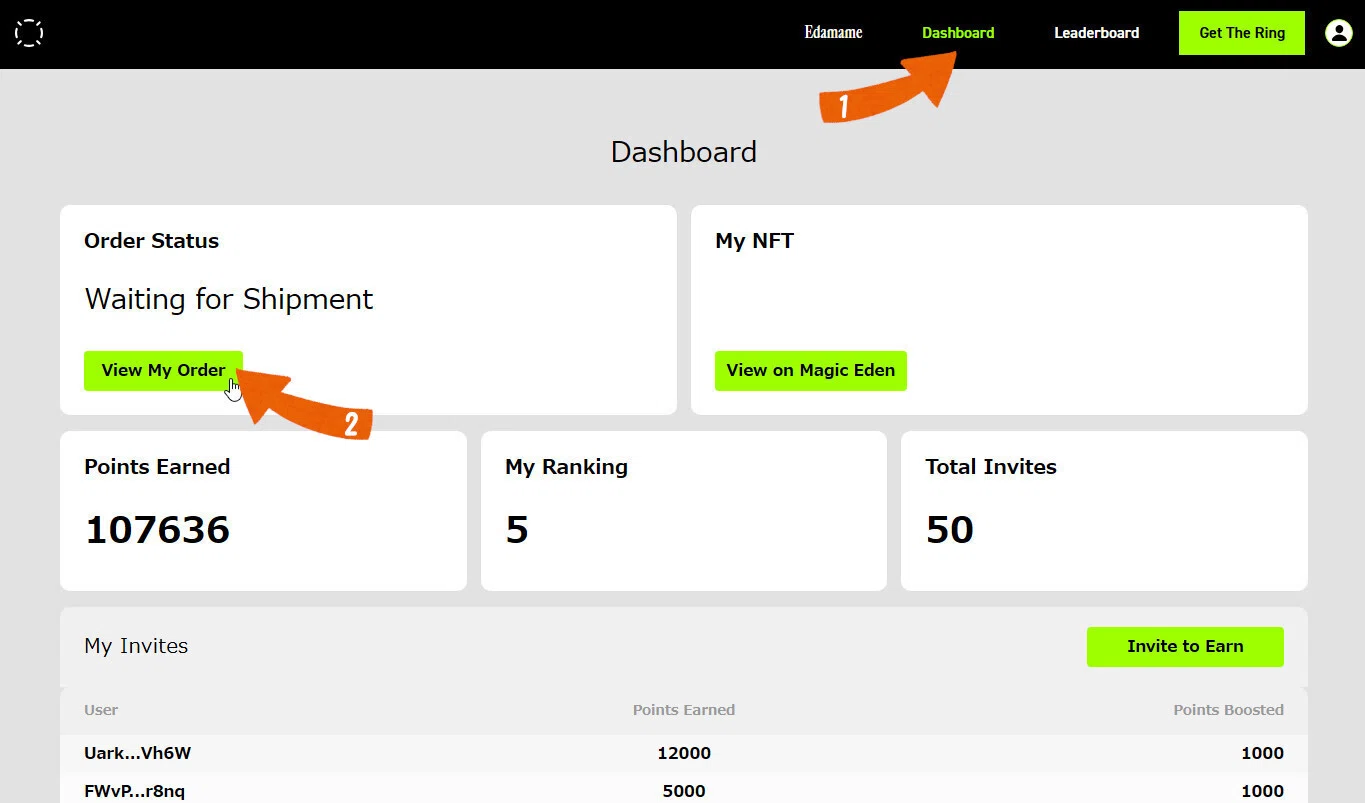Select the Waiting for Shipment status text
The height and width of the screenshot is (803, 1365).
click(x=229, y=299)
